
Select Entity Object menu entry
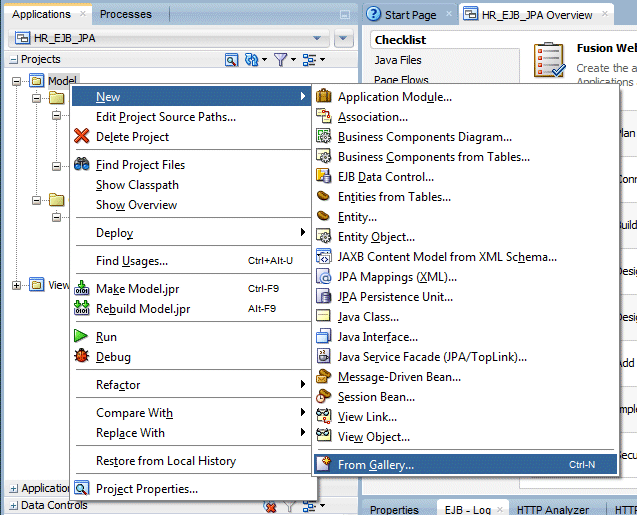(x=466, y=236)
